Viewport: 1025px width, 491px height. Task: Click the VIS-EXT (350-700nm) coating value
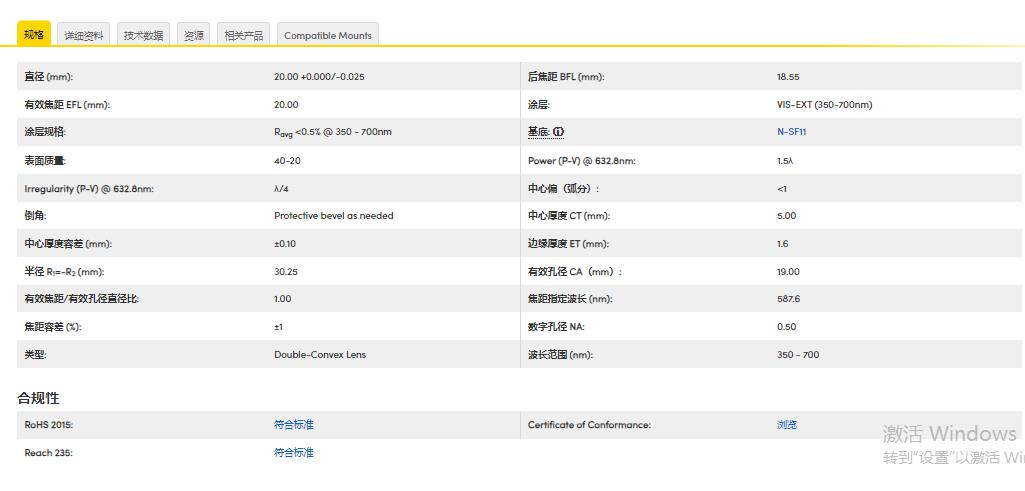point(824,105)
